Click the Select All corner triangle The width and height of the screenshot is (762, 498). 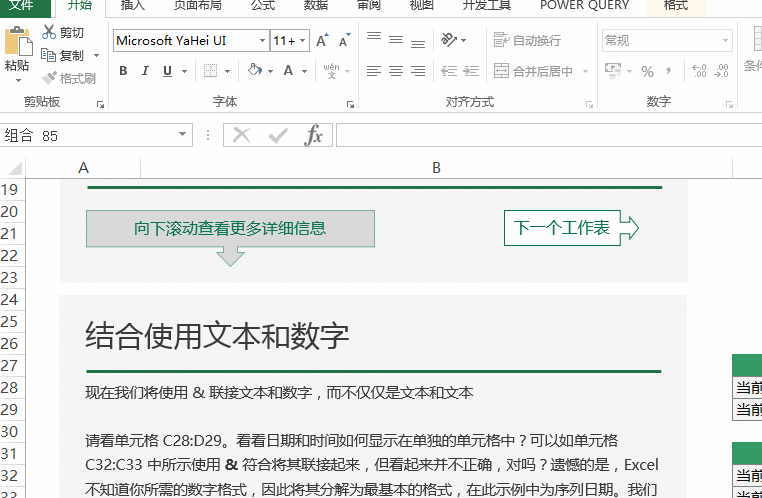pos(15,168)
